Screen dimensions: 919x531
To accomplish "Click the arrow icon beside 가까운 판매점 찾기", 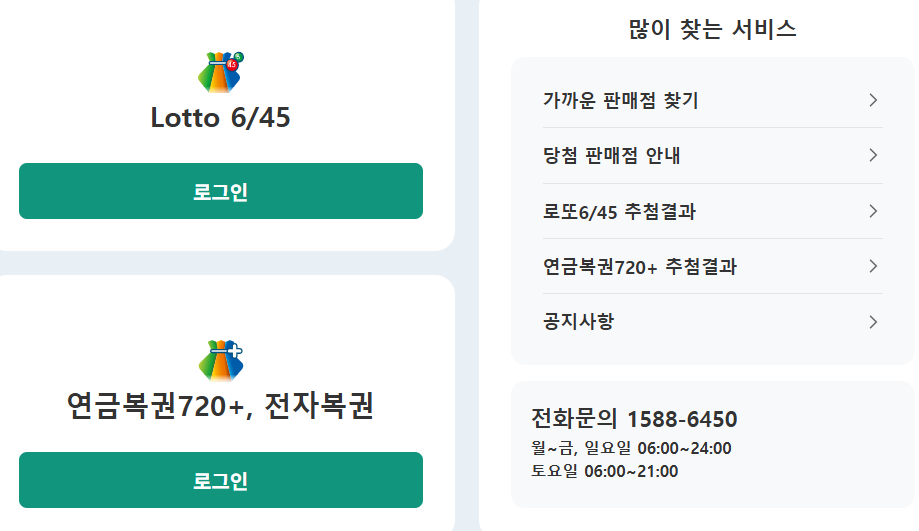I will coord(873,100).
